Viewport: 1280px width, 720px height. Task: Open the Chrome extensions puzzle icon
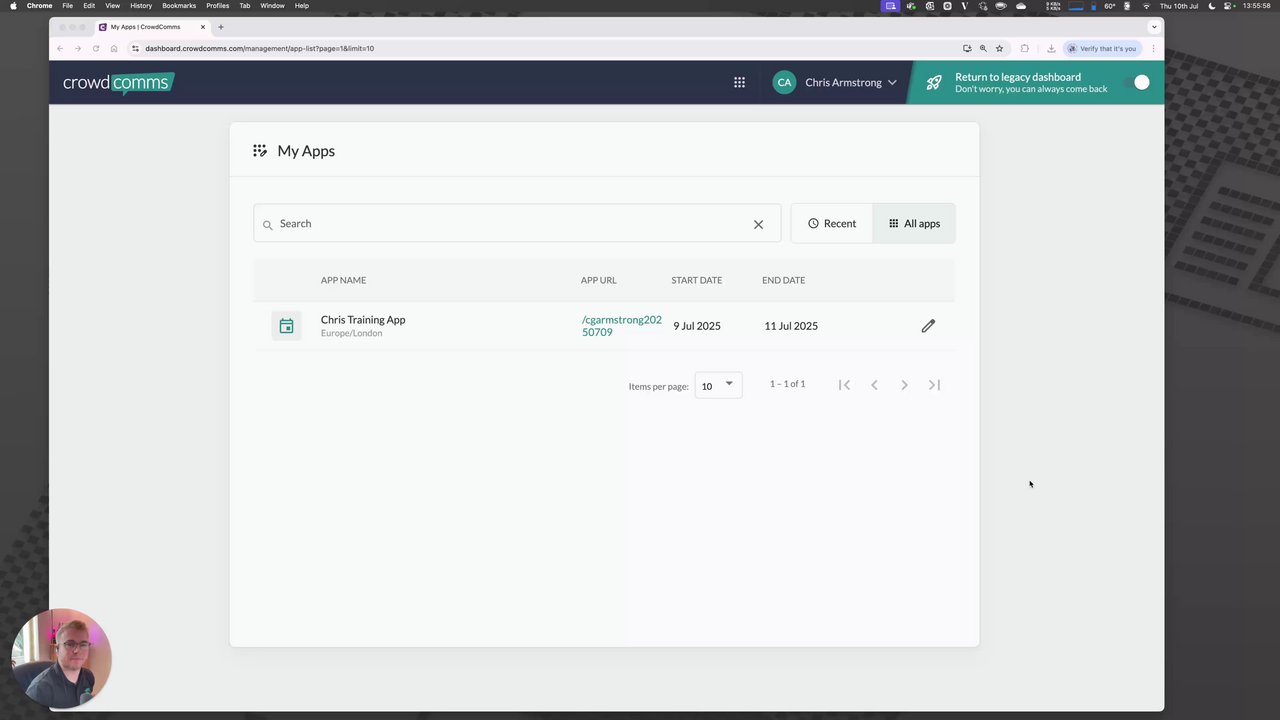[x=1025, y=48]
